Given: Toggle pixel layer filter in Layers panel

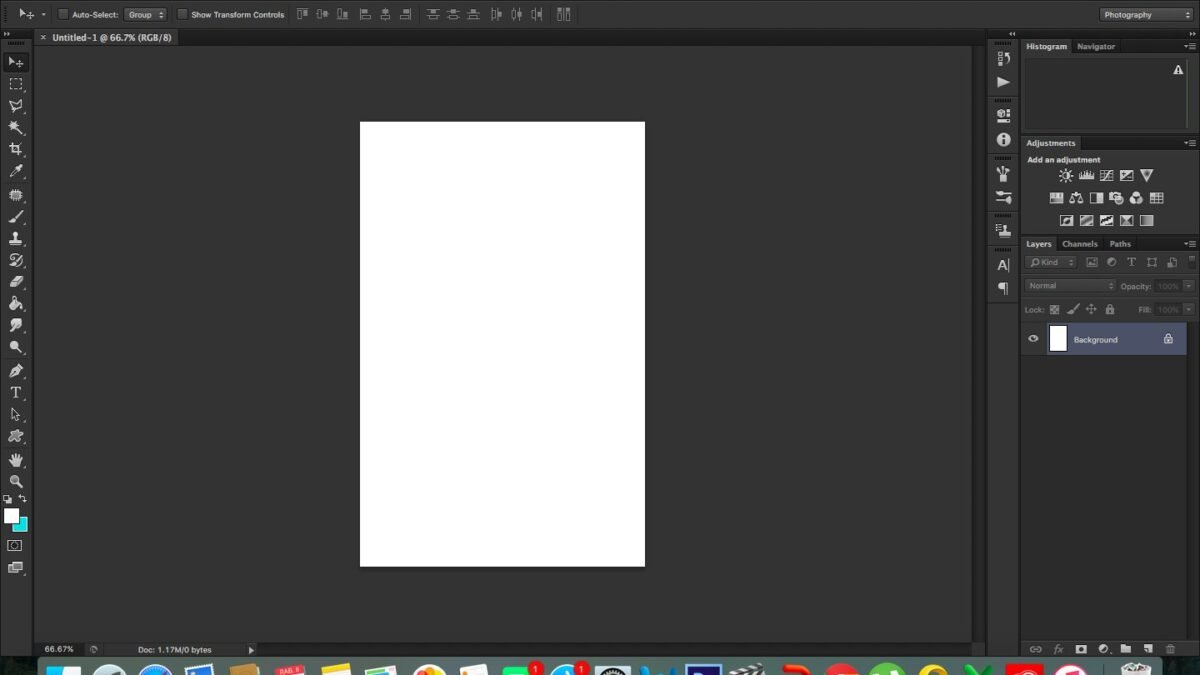Looking at the screenshot, I should (1091, 262).
